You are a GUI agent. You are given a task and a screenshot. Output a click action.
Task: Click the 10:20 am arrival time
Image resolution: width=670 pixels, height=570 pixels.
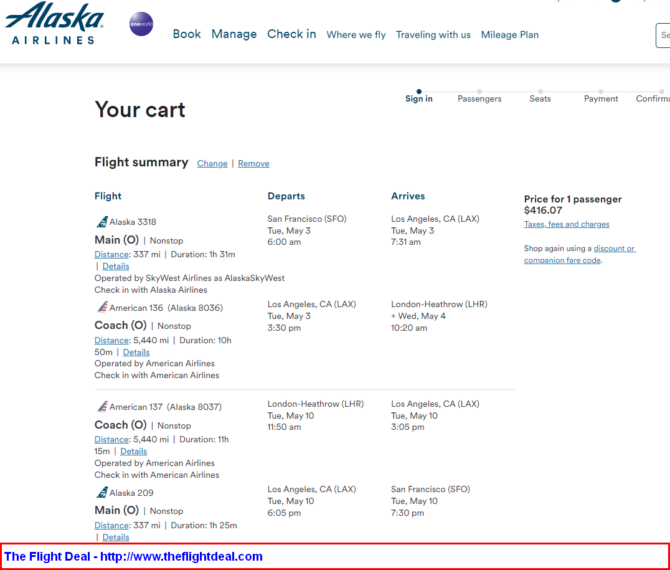408,328
